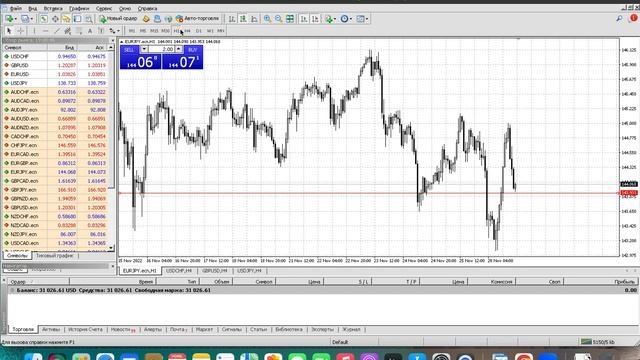Image resolution: width=640 pixels, height=360 pixels.
Task: Open the Сервис menu
Action: click(104, 8)
